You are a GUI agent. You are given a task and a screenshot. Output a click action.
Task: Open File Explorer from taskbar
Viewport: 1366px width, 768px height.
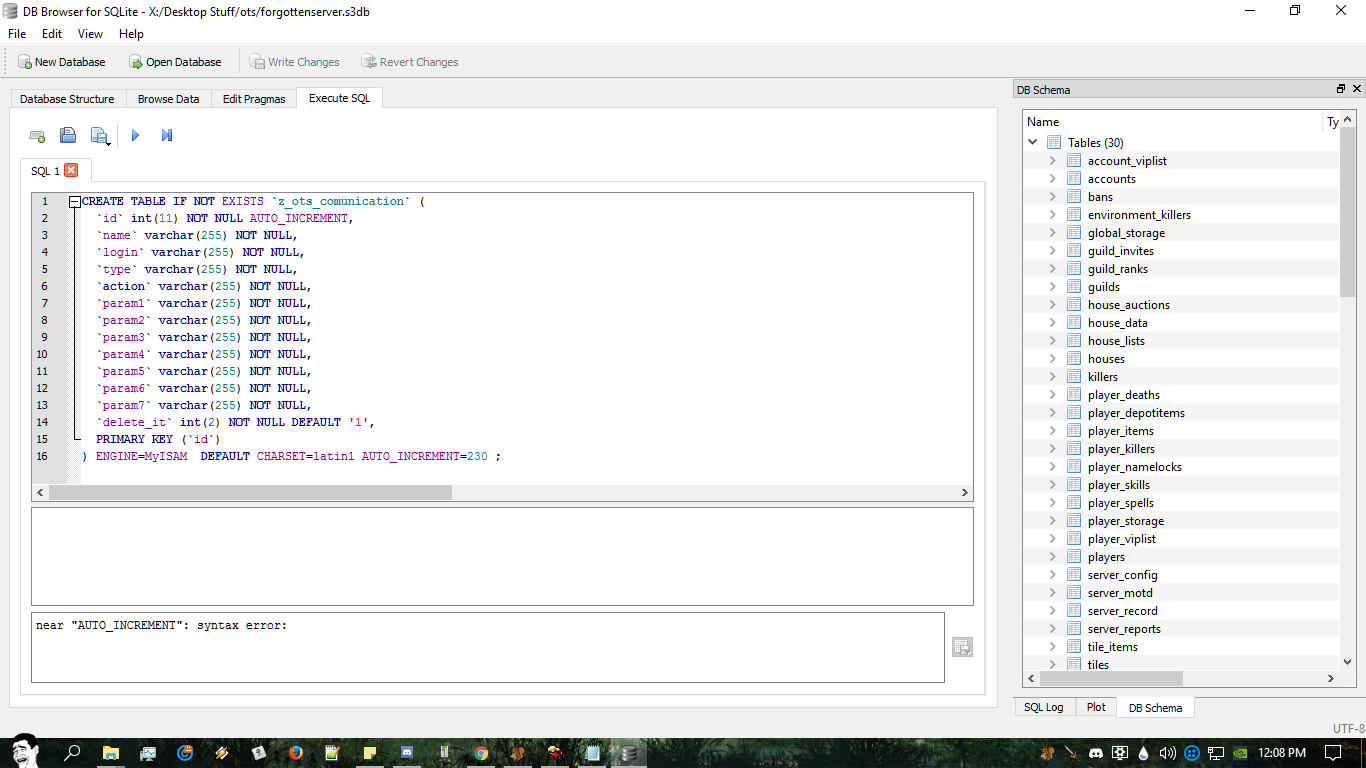pyautogui.click(x=111, y=753)
